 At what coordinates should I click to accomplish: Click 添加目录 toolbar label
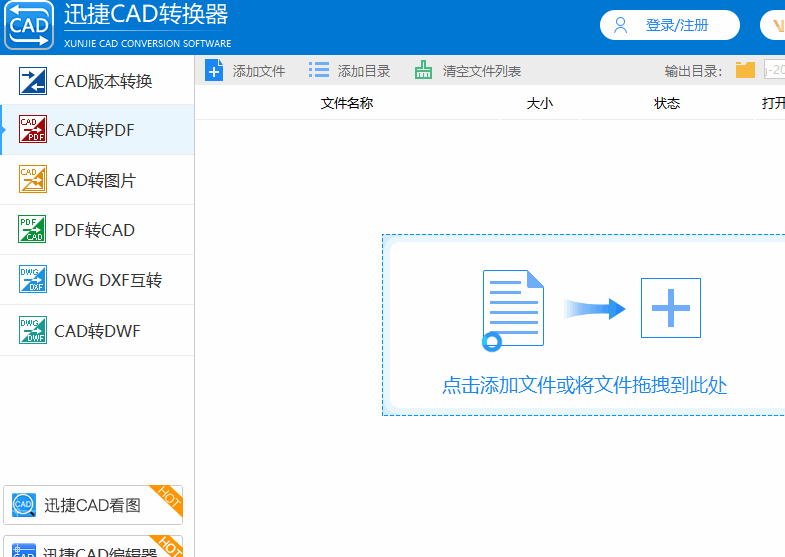coord(364,71)
